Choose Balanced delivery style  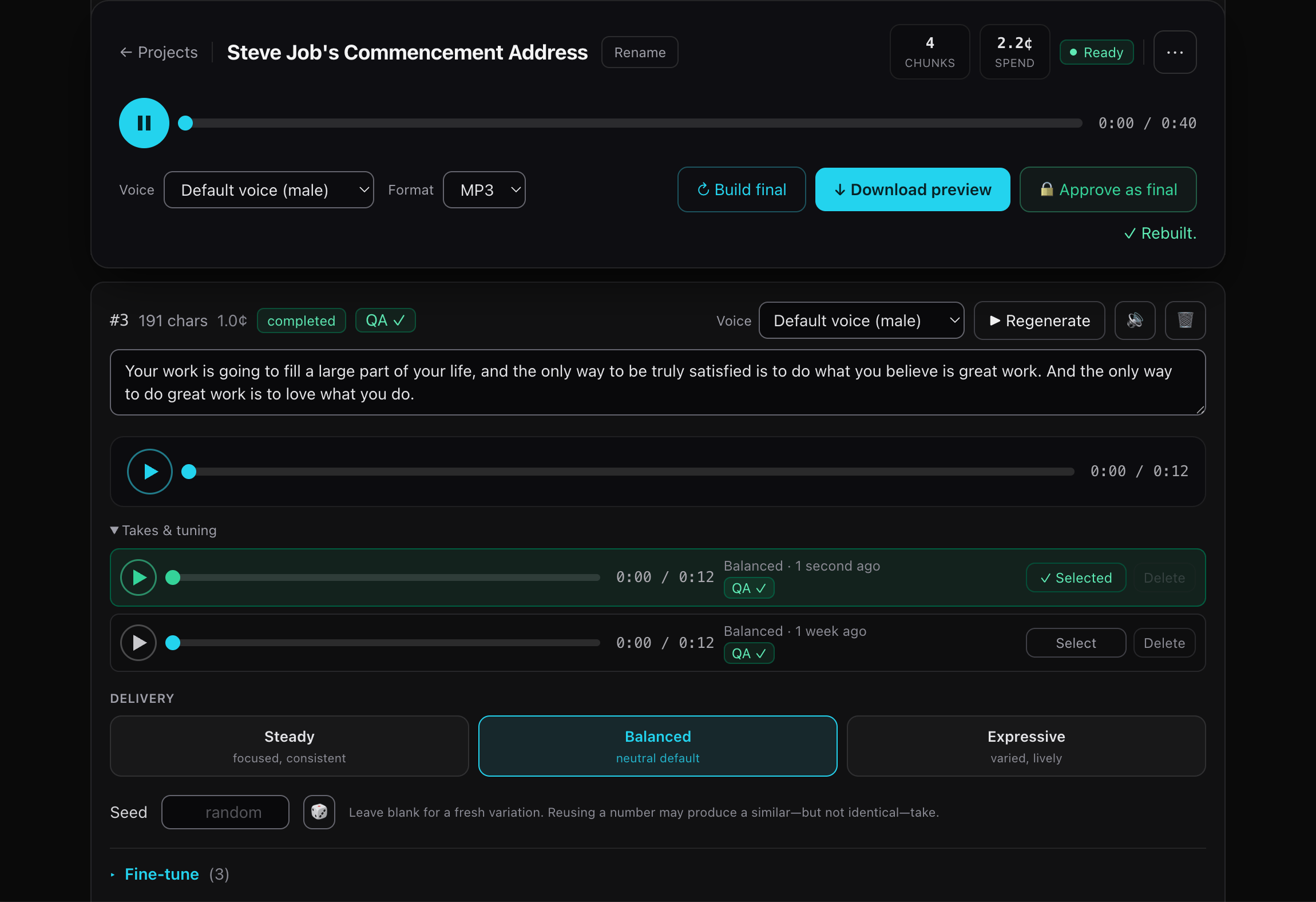pos(658,746)
